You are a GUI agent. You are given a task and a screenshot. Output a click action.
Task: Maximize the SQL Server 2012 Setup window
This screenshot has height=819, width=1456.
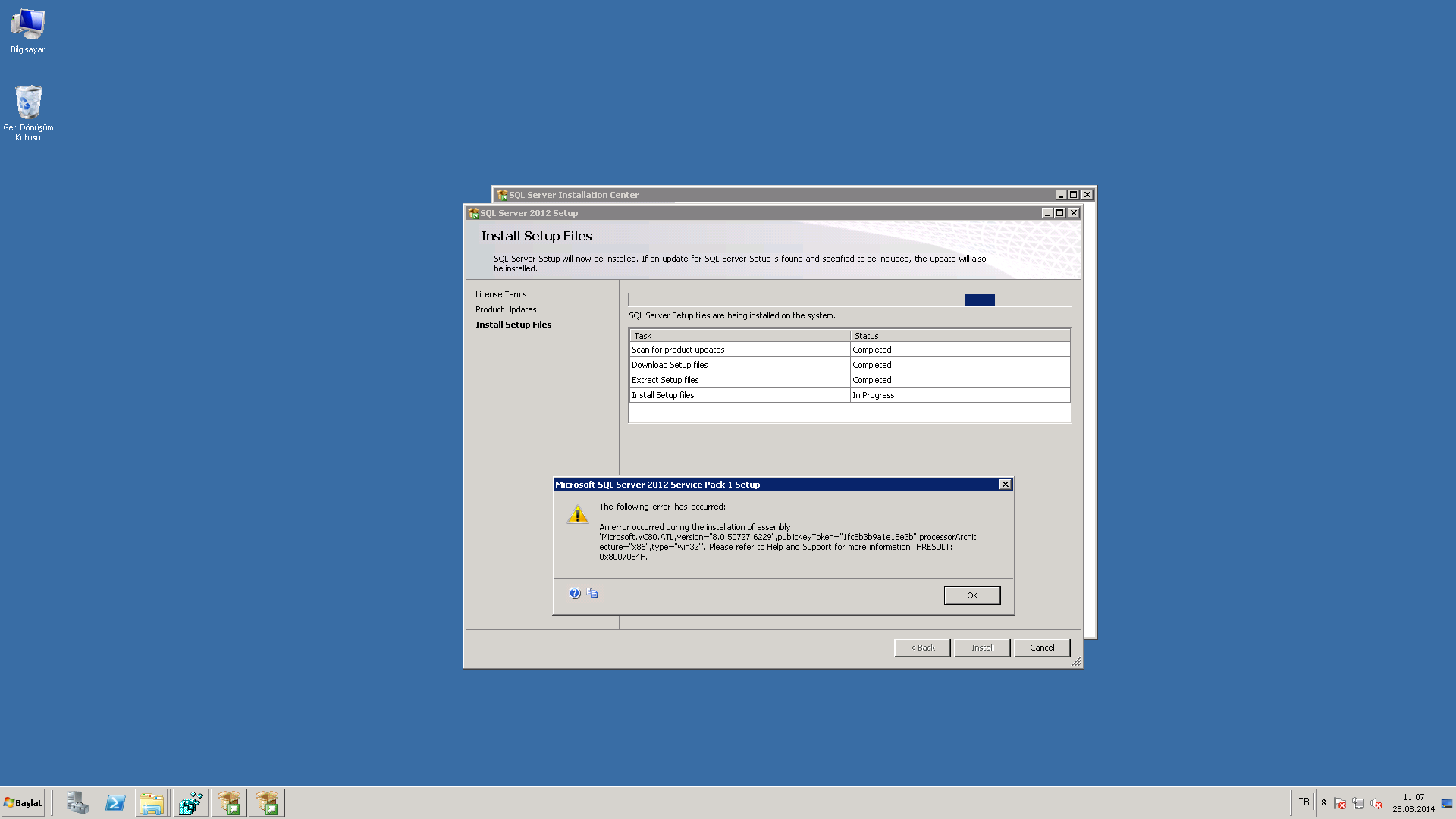tap(1060, 213)
